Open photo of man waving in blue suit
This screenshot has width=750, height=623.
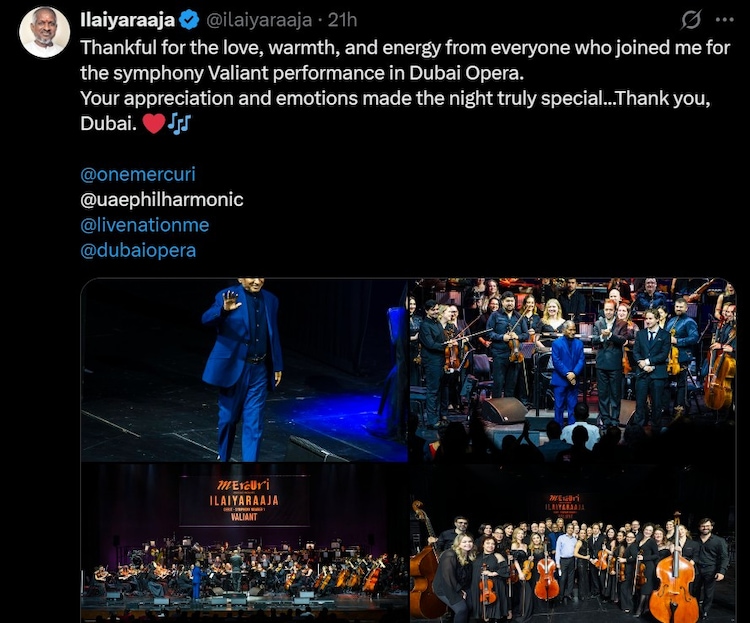point(244,370)
